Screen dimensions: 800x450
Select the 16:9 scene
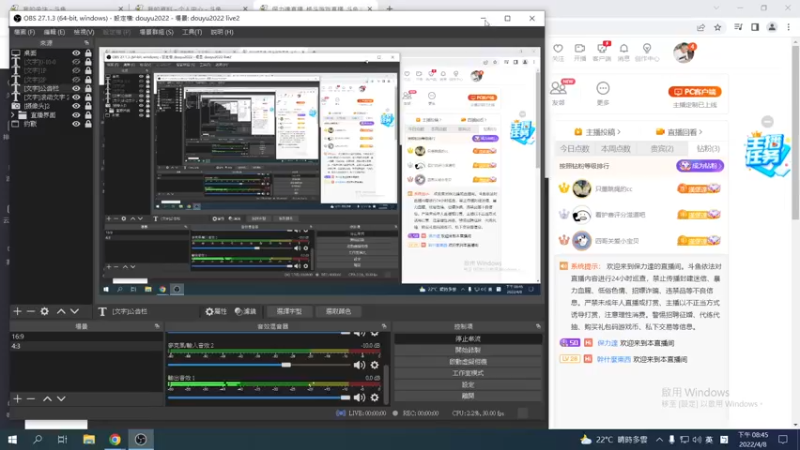(x=86, y=337)
